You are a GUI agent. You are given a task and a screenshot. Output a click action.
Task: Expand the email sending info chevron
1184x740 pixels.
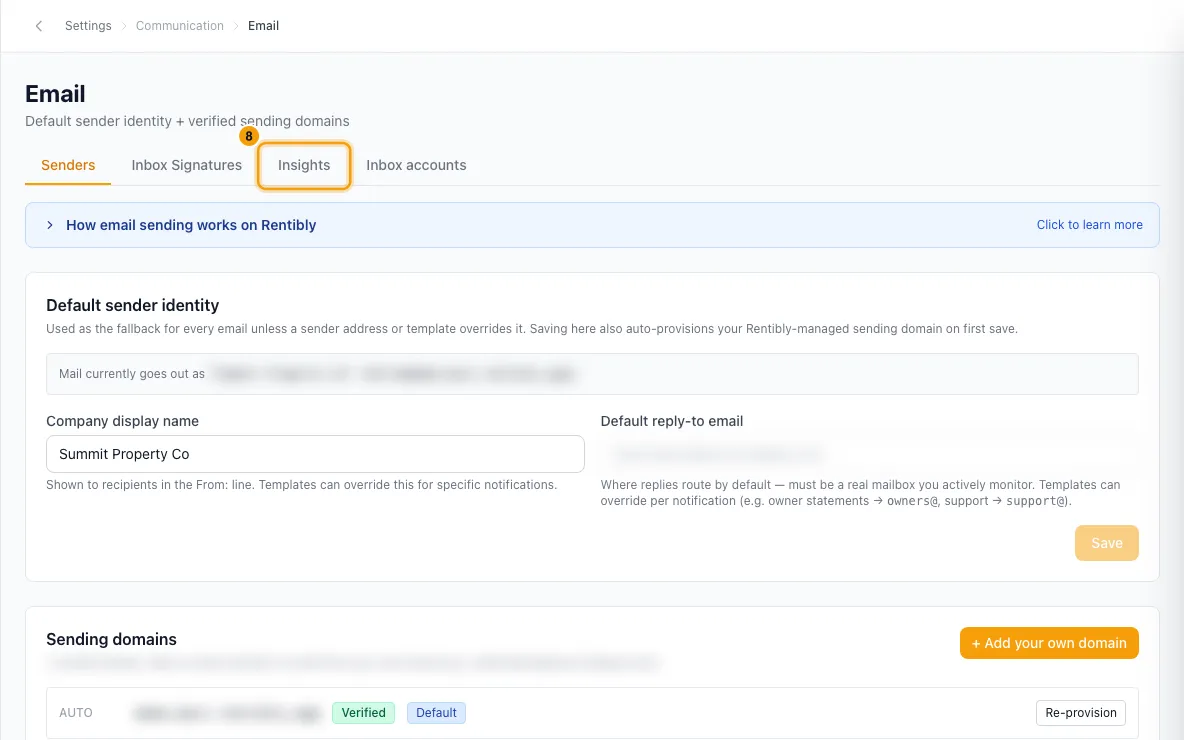(x=50, y=225)
